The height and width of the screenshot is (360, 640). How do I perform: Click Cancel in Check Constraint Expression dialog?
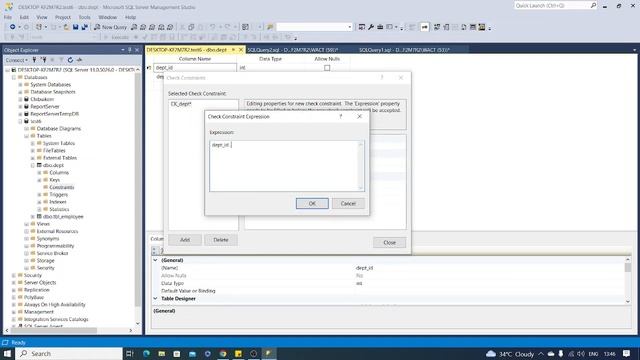(348, 203)
